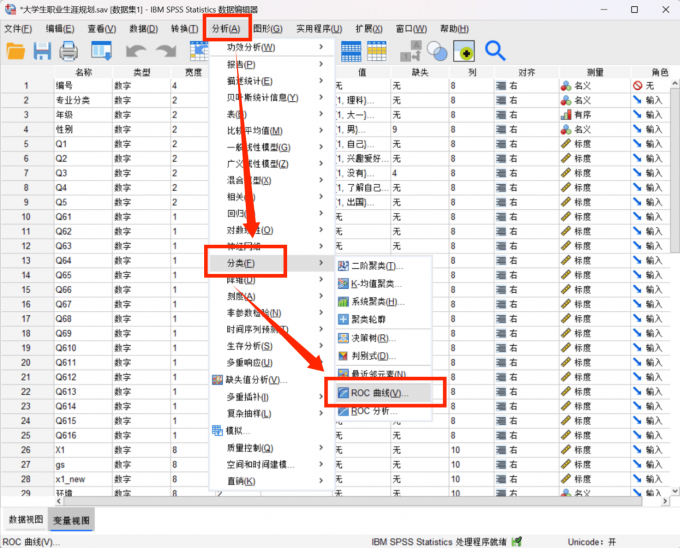Screen dimensions: 680x548
Task: Click the Print toolbar icon
Action: pyautogui.click(x=69, y=51)
